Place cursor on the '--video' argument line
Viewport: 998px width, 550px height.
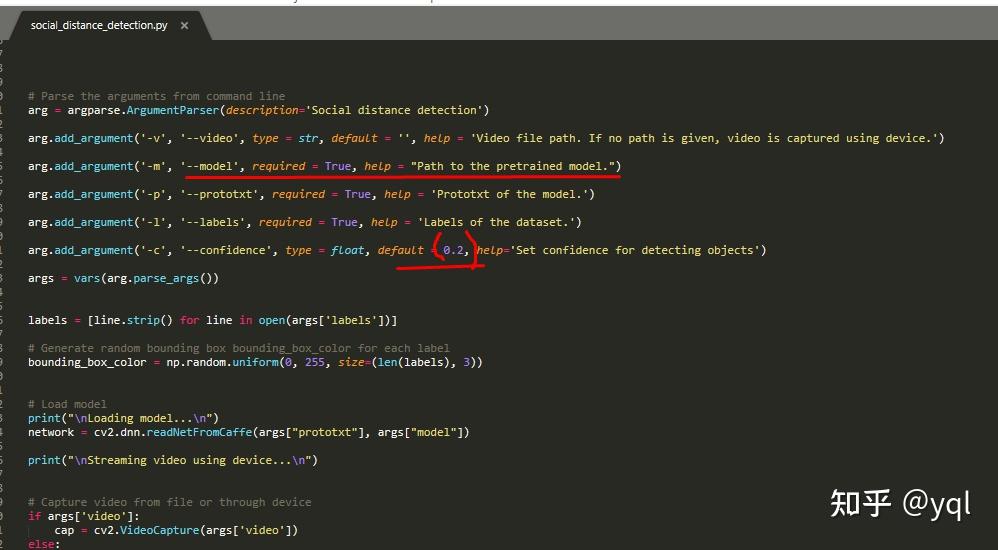coord(486,138)
